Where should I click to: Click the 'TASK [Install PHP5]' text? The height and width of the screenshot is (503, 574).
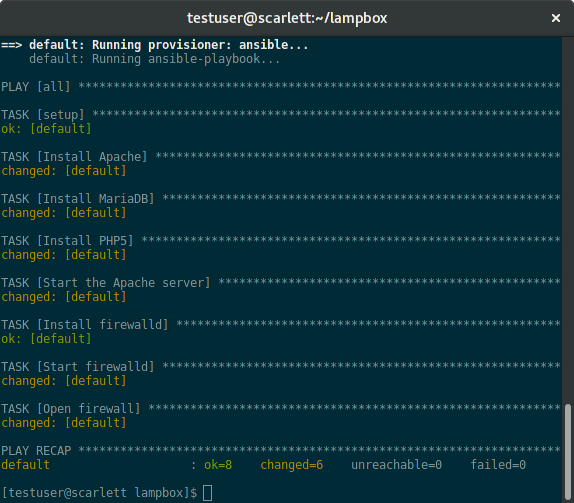(x=67, y=241)
